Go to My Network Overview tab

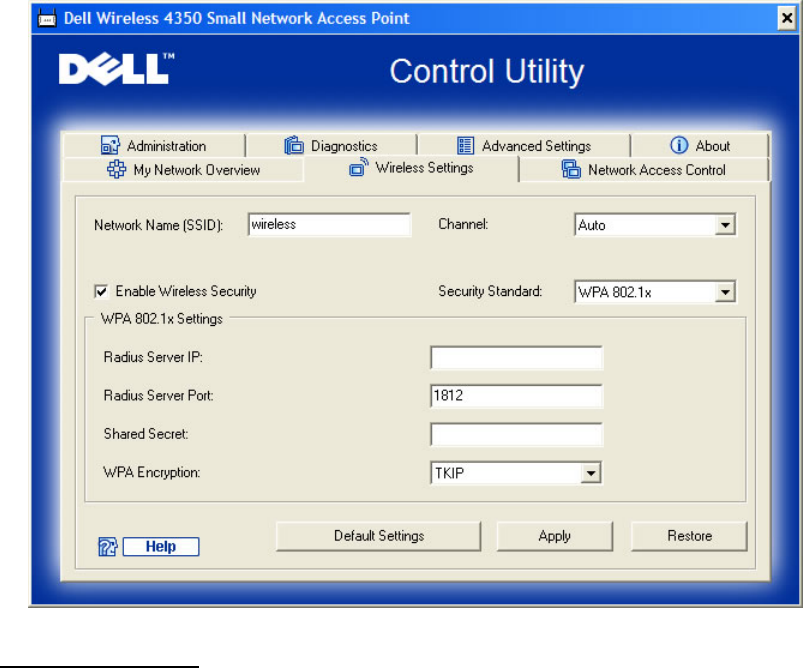(183, 170)
